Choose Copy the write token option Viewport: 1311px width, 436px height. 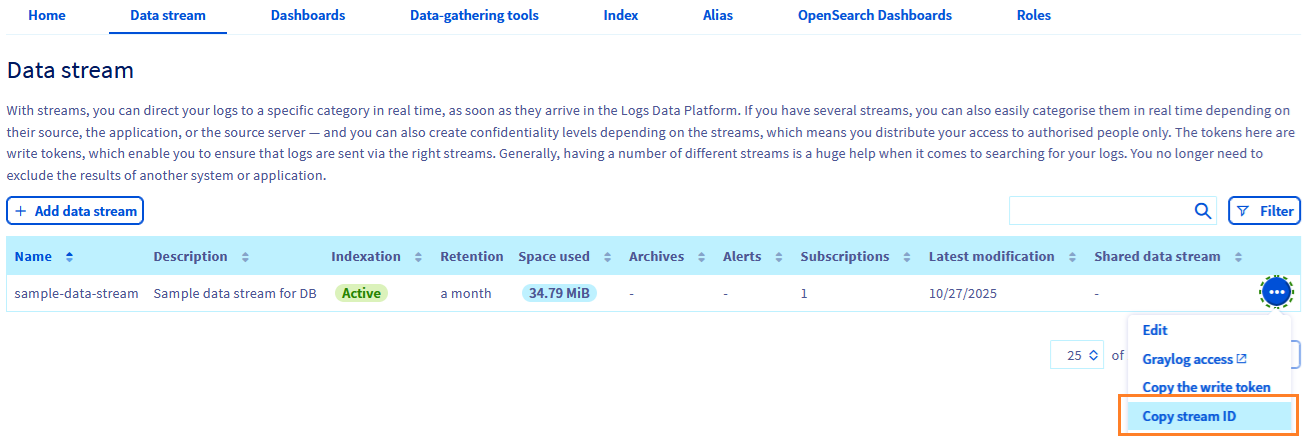(1206, 387)
